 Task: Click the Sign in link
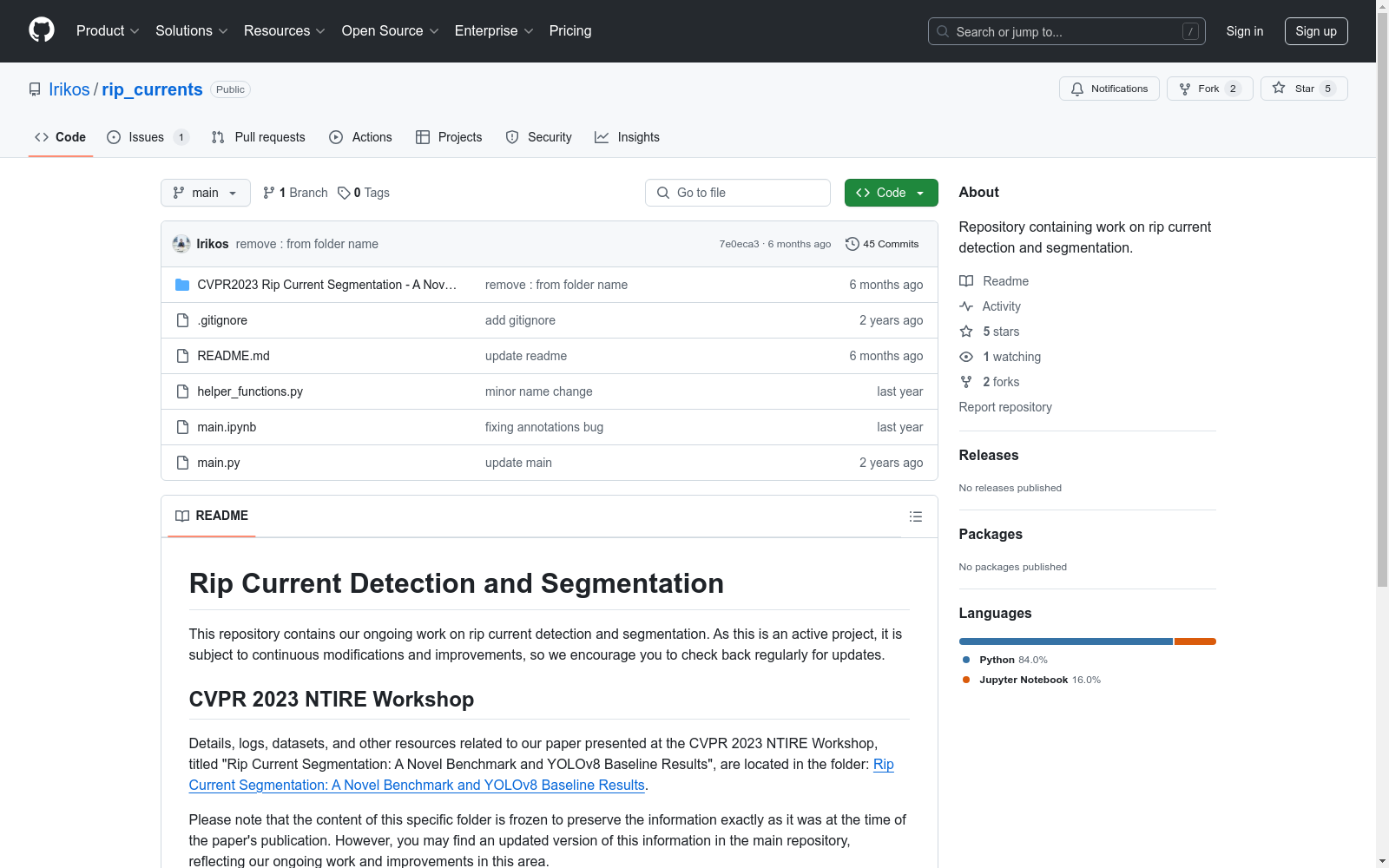(1245, 31)
